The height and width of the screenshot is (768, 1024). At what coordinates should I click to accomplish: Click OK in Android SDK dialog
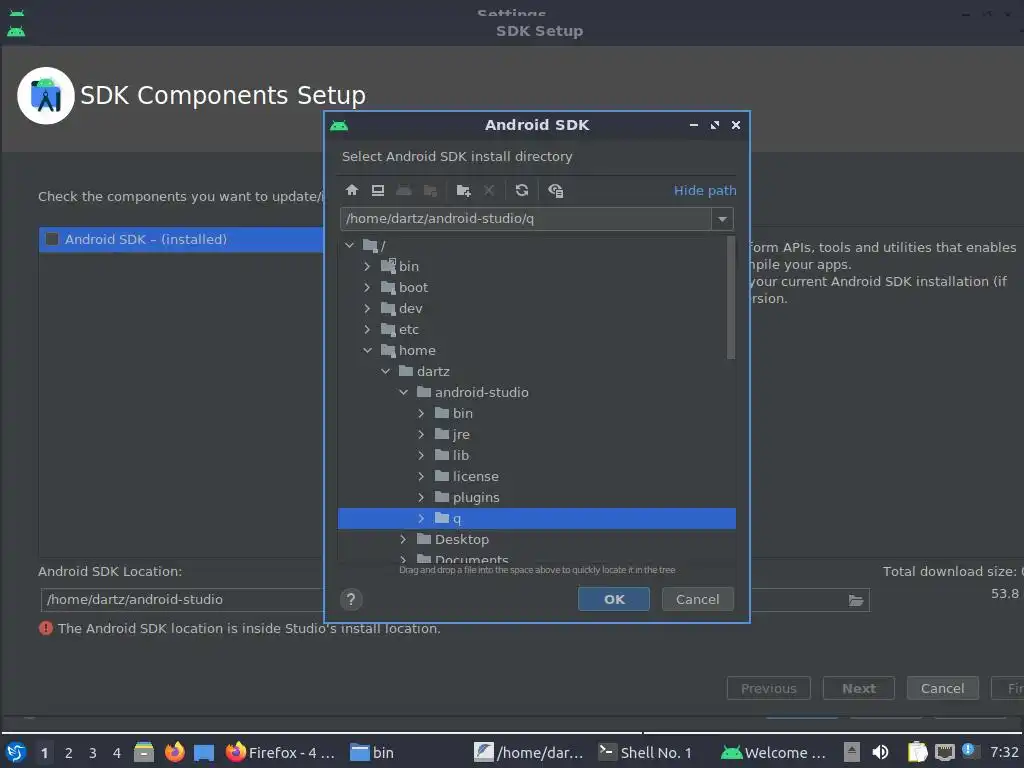613,599
